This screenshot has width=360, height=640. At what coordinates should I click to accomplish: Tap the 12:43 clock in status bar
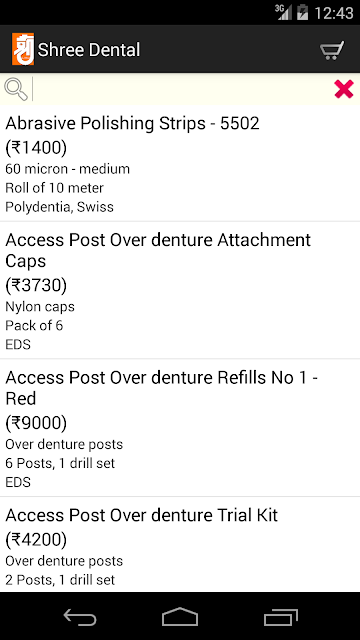click(333, 13)
